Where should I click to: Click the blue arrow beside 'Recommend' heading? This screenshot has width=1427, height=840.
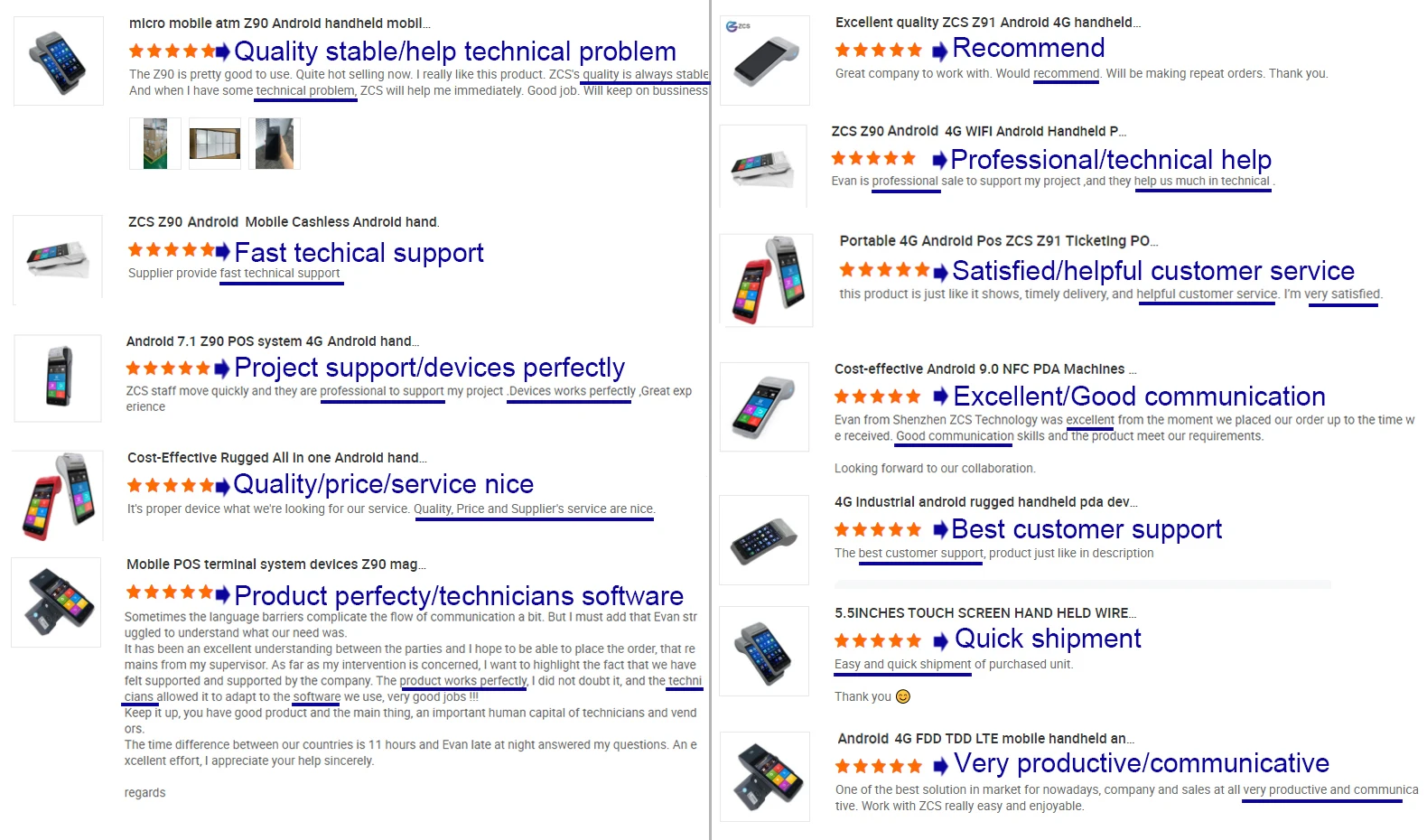click(x=940, y=51)
